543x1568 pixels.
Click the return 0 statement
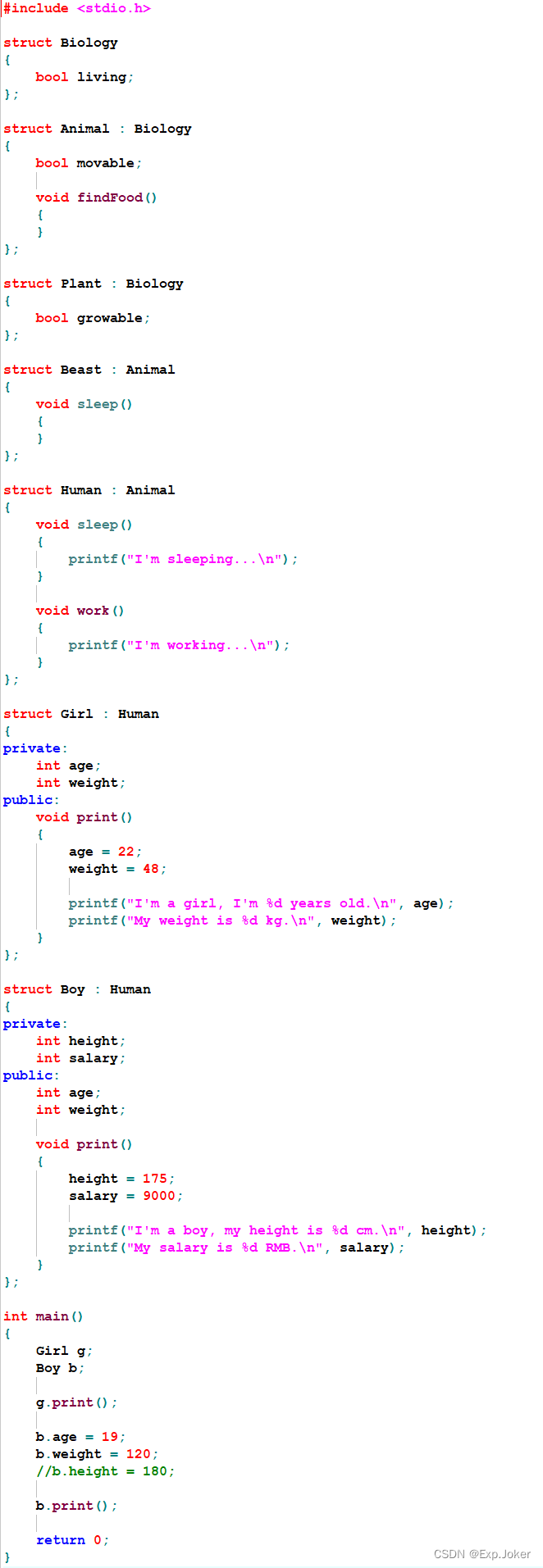coord(72,1540)
